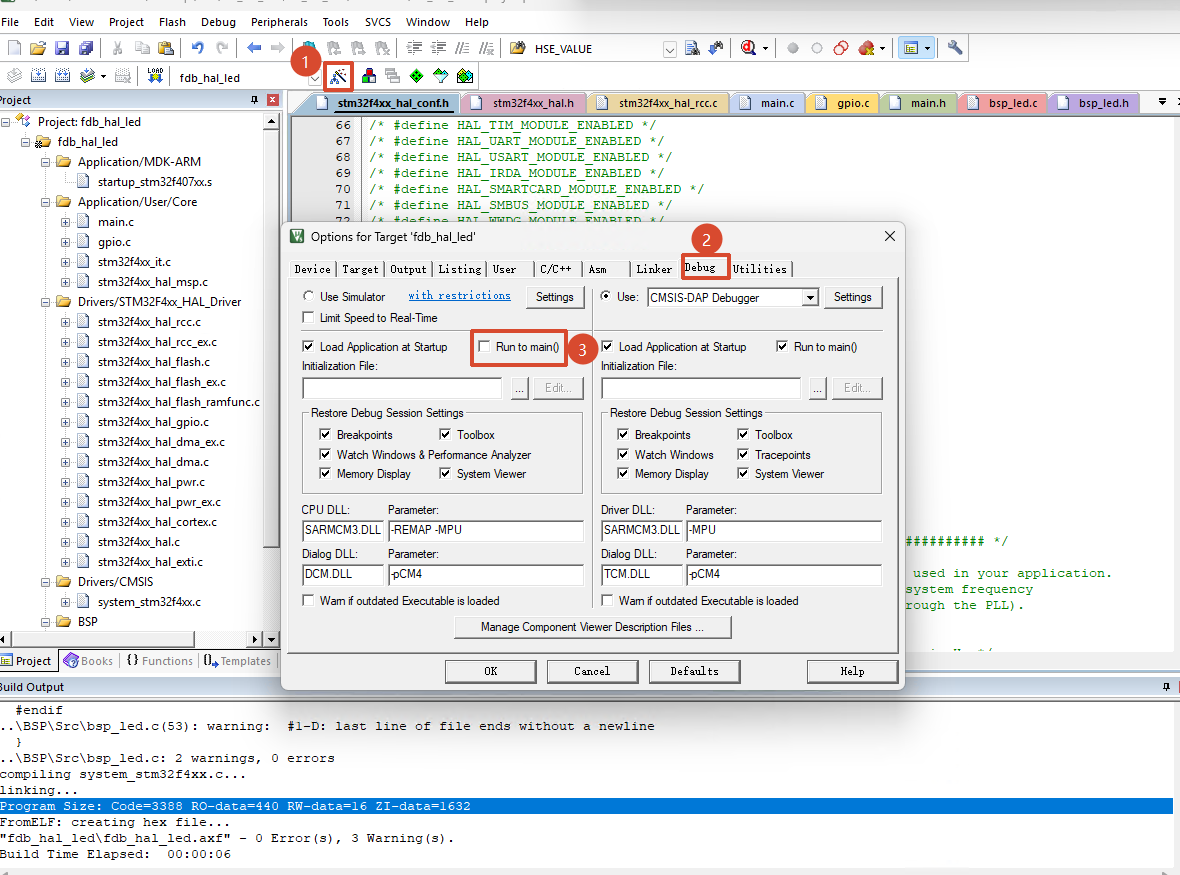Viewport: 1180px width, 875px height.
Task: Open Manage Run-Time Environment green diamond icon
Action: point(417,76)
